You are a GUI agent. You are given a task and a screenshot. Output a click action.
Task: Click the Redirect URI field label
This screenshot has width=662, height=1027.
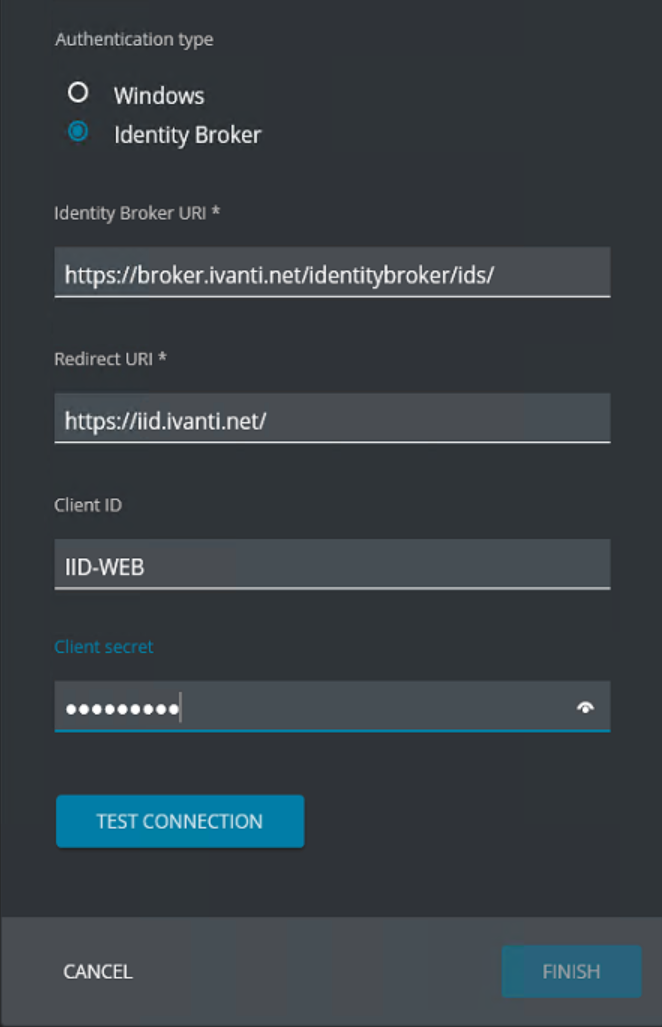110,359
